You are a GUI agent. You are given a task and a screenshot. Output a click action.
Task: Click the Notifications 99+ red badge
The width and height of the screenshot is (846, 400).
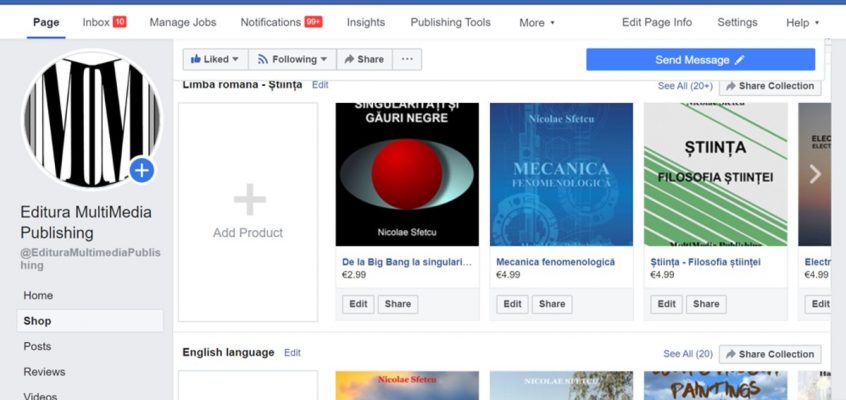click(x=313, y=22)
